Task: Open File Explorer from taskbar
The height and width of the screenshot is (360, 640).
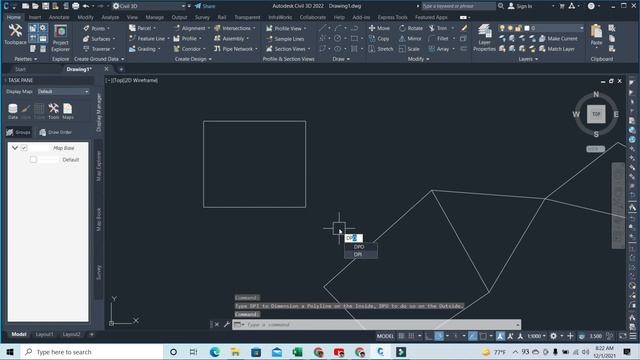Action: pyautogui.click(x=235, y=352)
